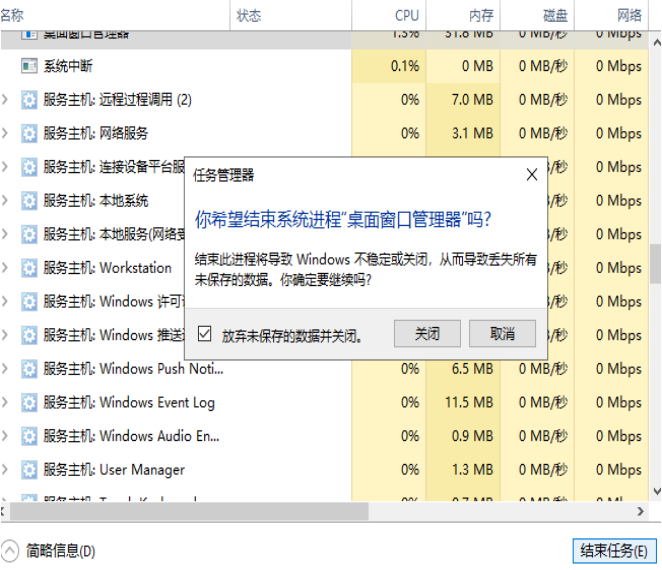Select the 系统中断 process icon

pos(29,66)
